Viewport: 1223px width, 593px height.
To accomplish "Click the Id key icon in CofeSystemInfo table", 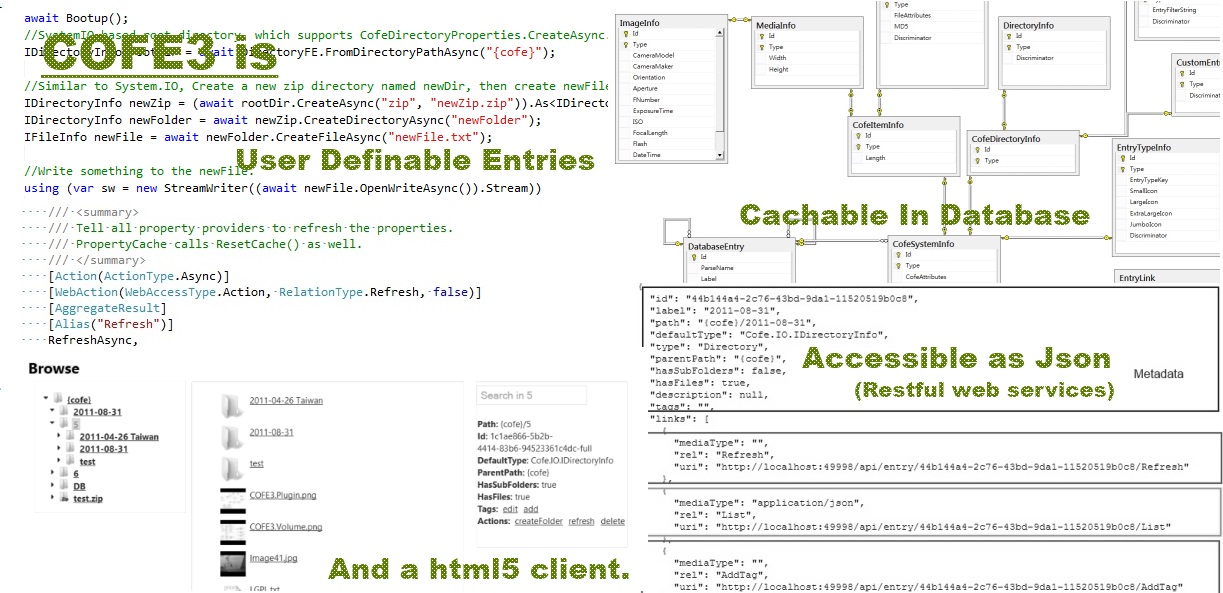I will 898,255.
